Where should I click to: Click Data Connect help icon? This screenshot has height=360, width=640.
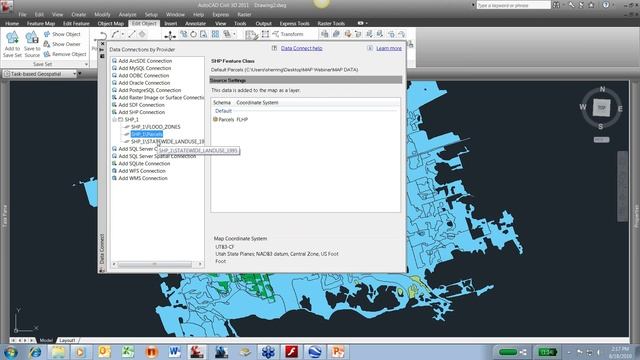coord(274,48)
